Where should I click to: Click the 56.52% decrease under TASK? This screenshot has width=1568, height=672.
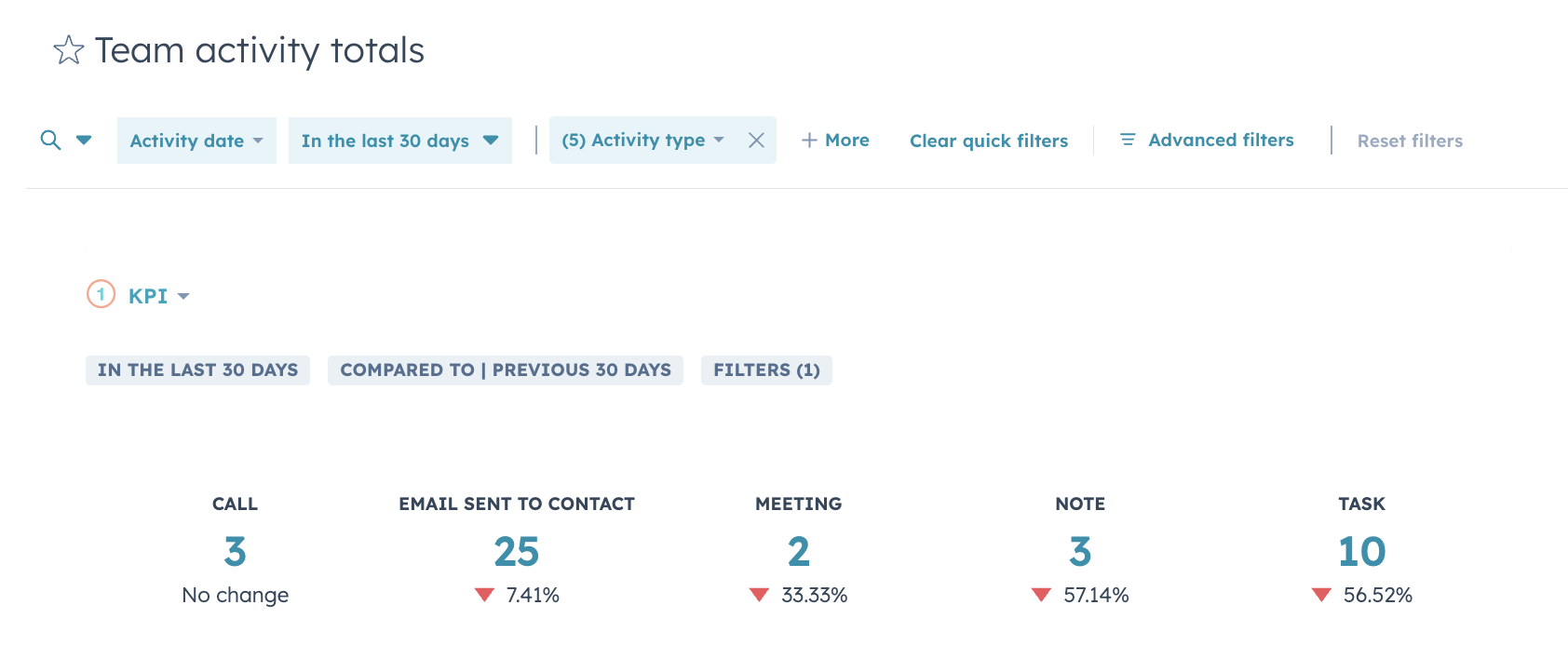1362,595
